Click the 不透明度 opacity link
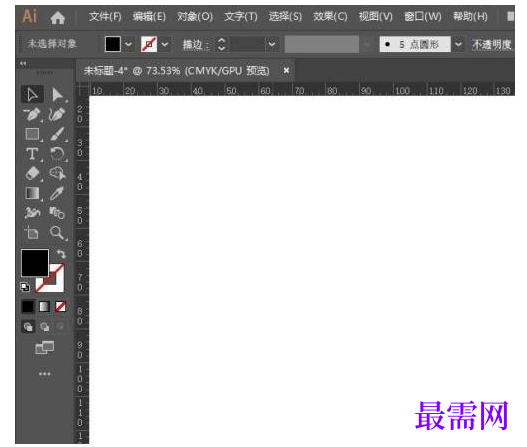Image resolution: width=527 pixels, height=447 pixels. point(492,44)
